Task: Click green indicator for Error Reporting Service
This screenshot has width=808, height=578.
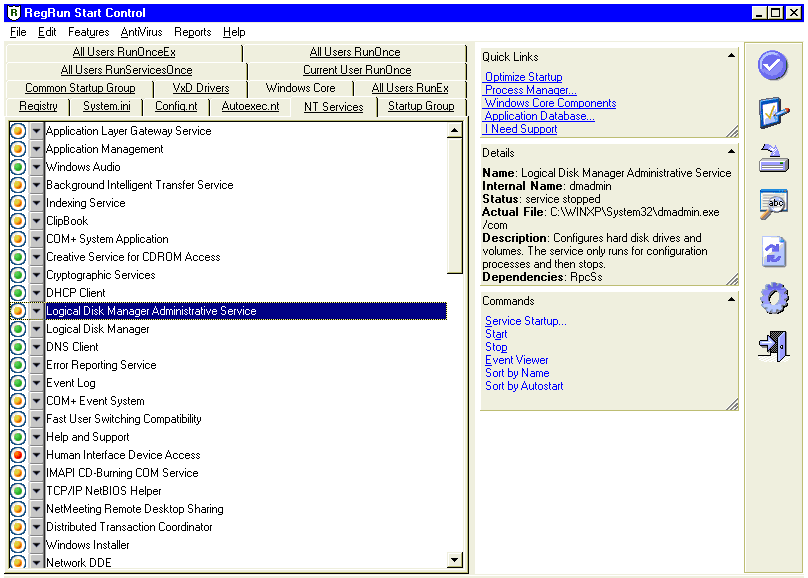Action: click(x=18, y=365)
